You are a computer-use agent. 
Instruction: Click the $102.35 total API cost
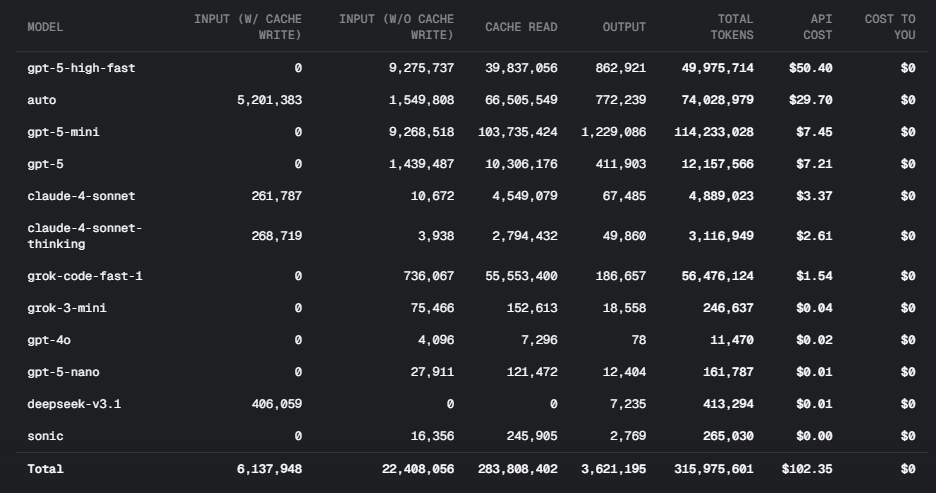coord(806,469)
